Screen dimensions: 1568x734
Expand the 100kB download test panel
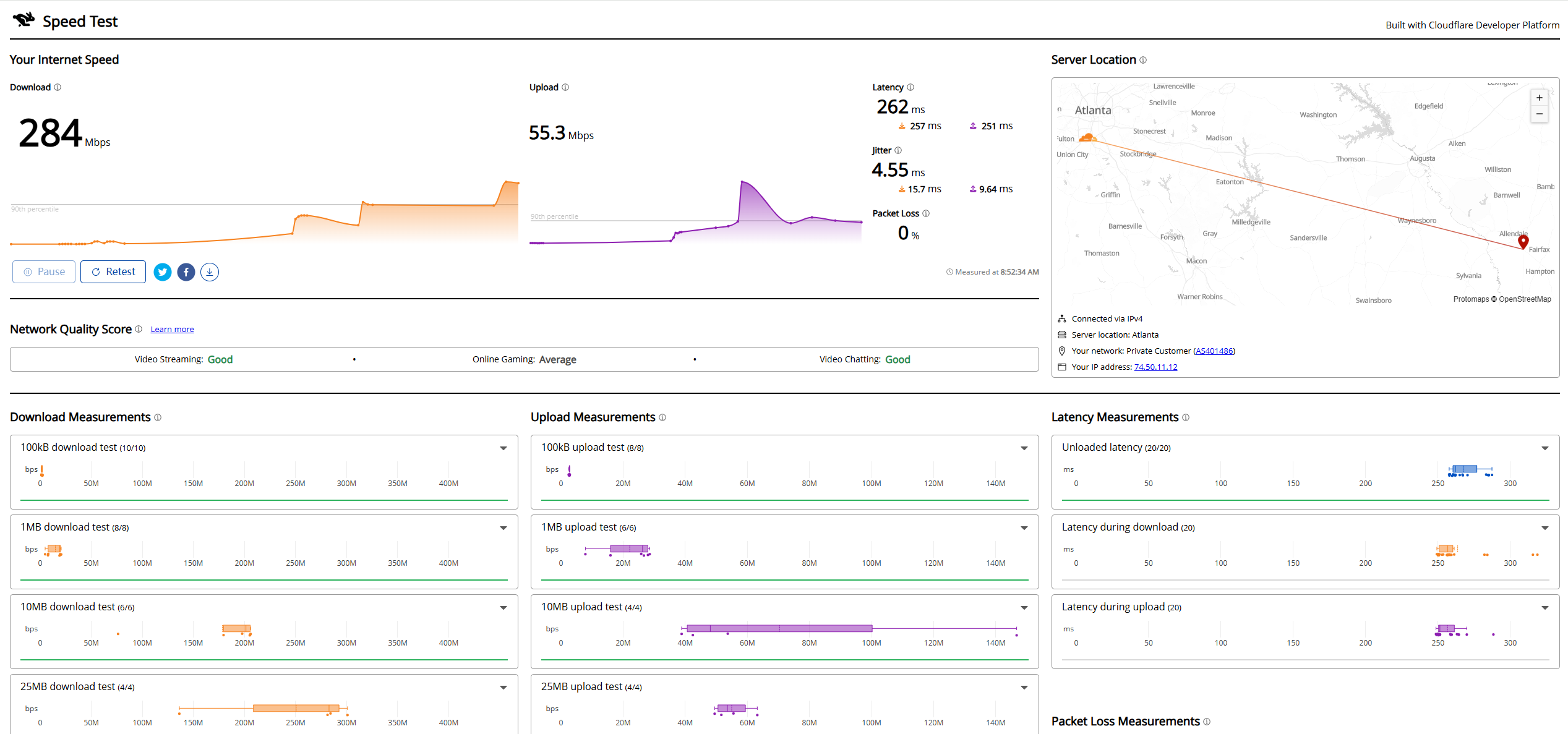(x=503, y=448)
